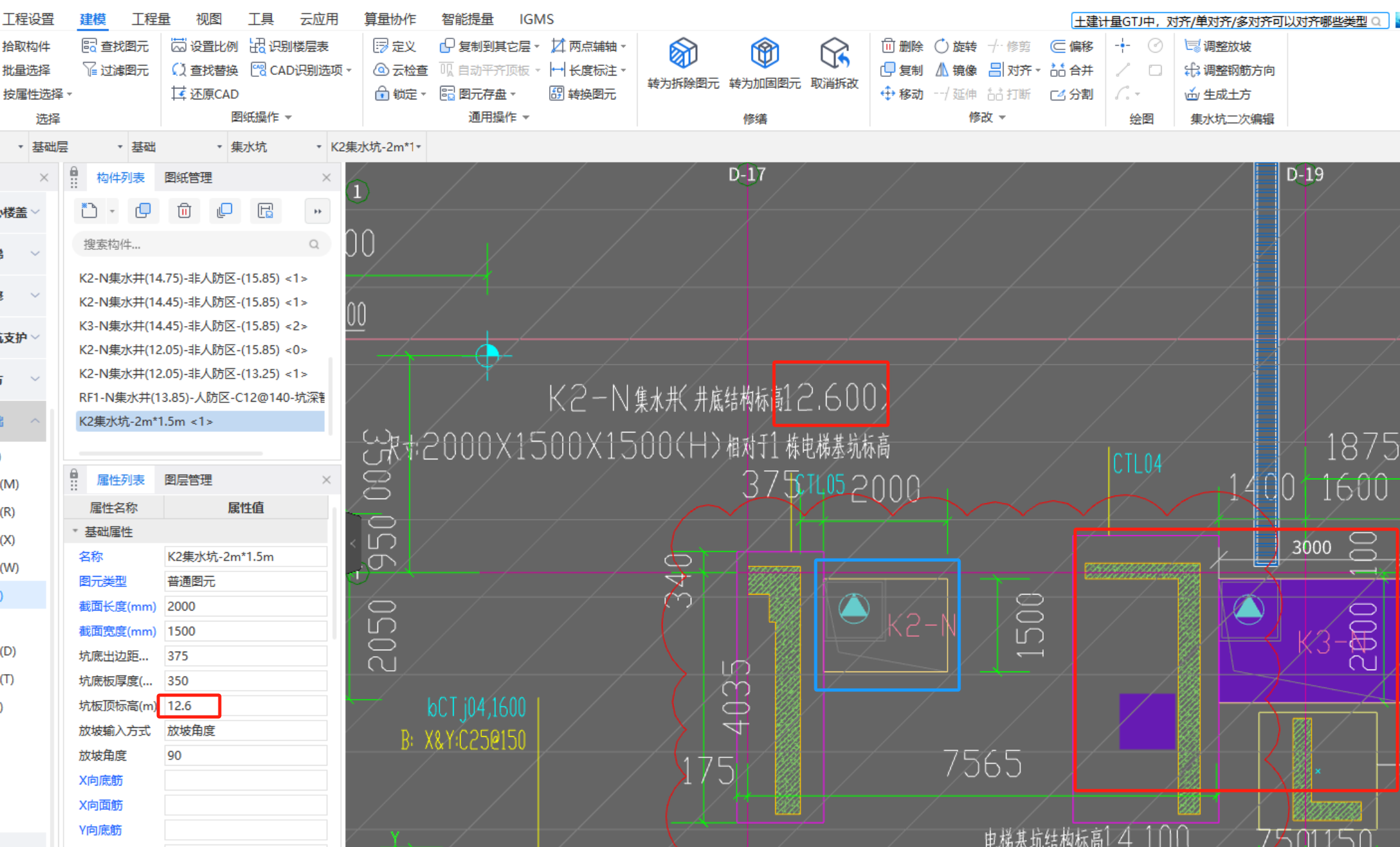Click the 合并 merge tool
Screen dimensions: 1400x847
pos(1072,70)
